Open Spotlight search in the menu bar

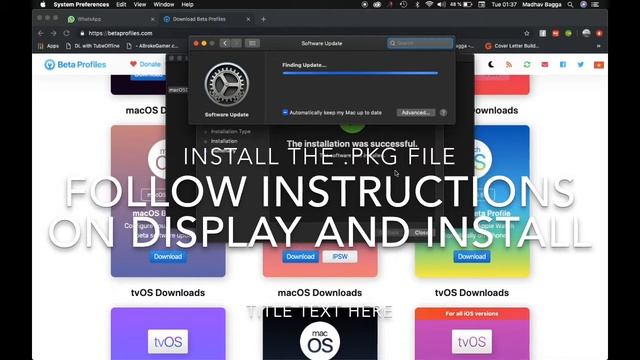(570, 4)
